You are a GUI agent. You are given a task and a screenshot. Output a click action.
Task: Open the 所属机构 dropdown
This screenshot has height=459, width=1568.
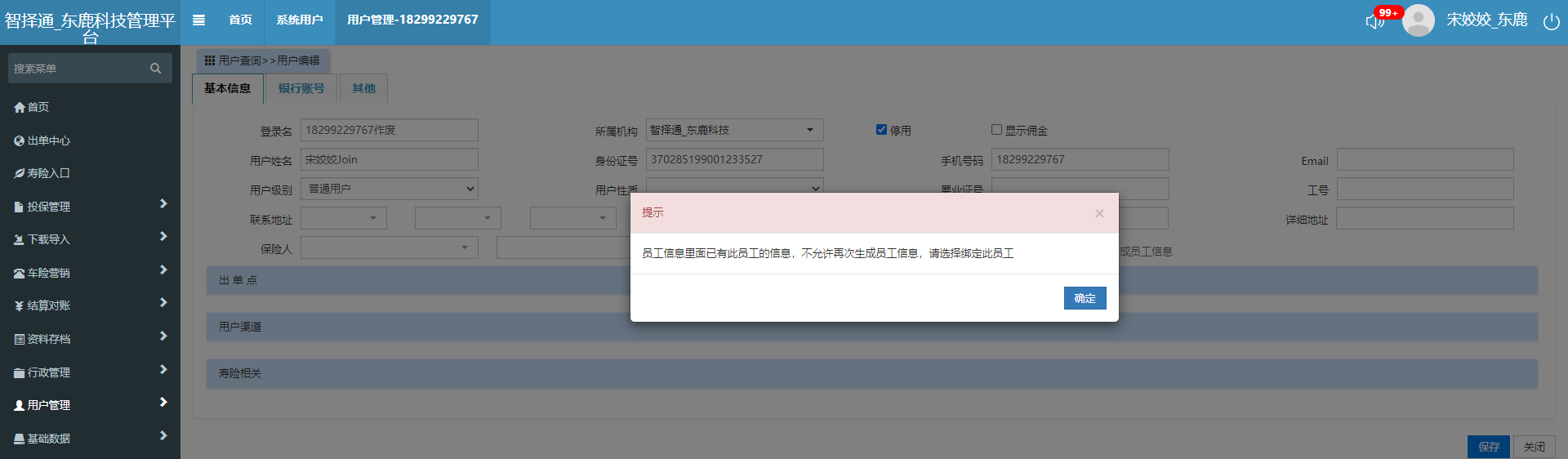coord(734,130)
